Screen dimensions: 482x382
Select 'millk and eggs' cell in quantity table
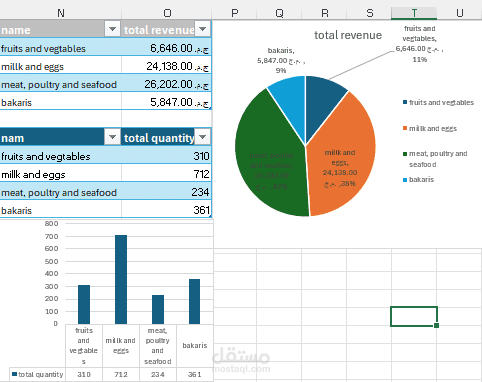point(61,174)
